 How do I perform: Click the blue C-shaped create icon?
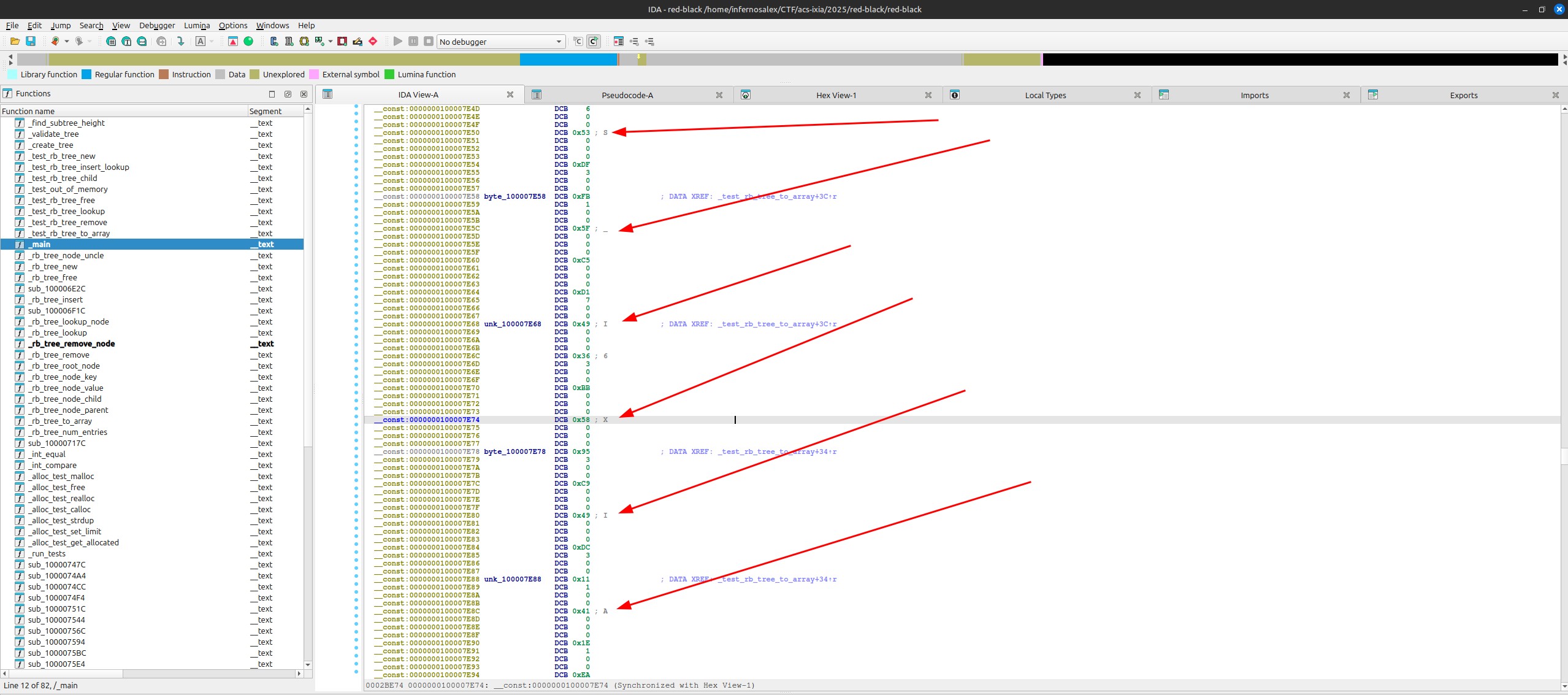pyautogui.click(x=273, y=41)
